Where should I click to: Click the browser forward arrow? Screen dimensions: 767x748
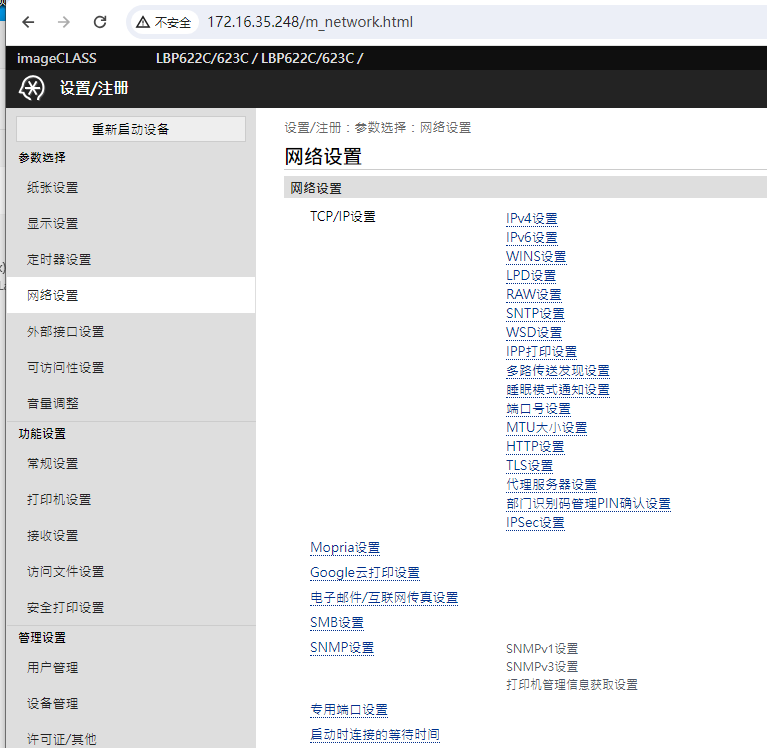pyautogui.click(x=64, y=22)
